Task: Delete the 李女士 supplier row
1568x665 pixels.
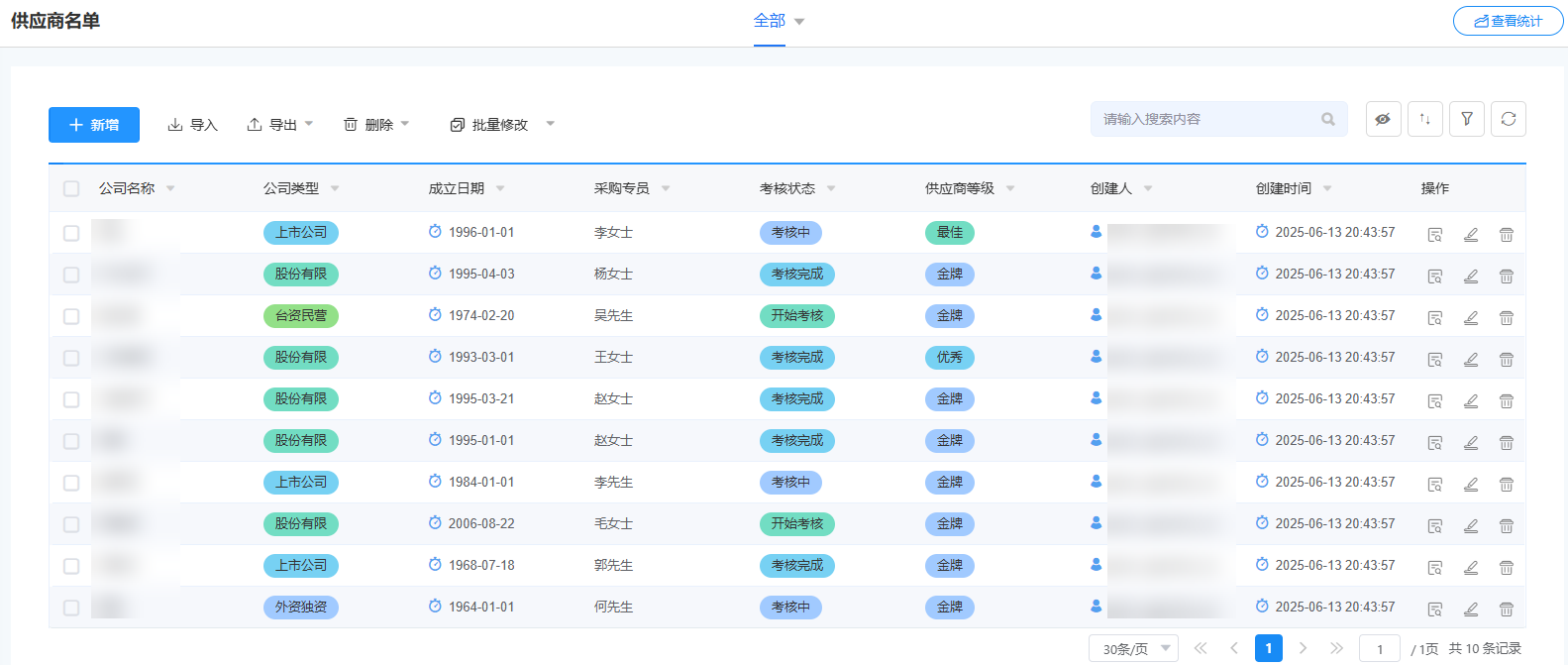Action: click(x=1507, y=235)
